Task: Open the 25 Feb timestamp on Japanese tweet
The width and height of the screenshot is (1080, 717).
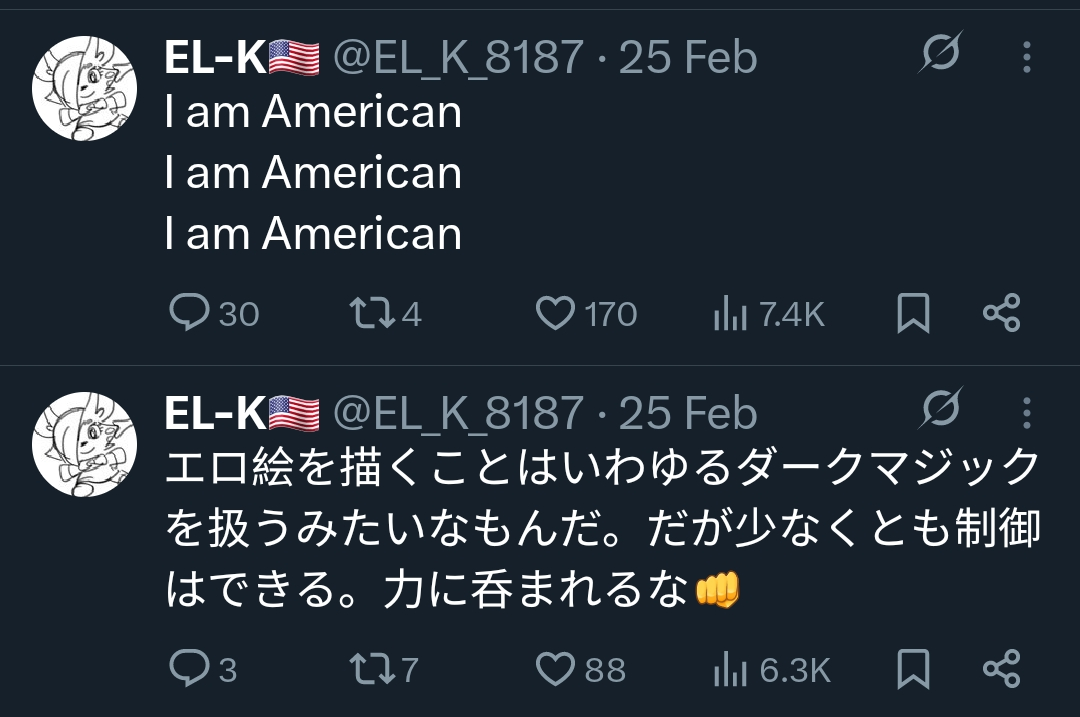Action: click(x=688, y=412)
